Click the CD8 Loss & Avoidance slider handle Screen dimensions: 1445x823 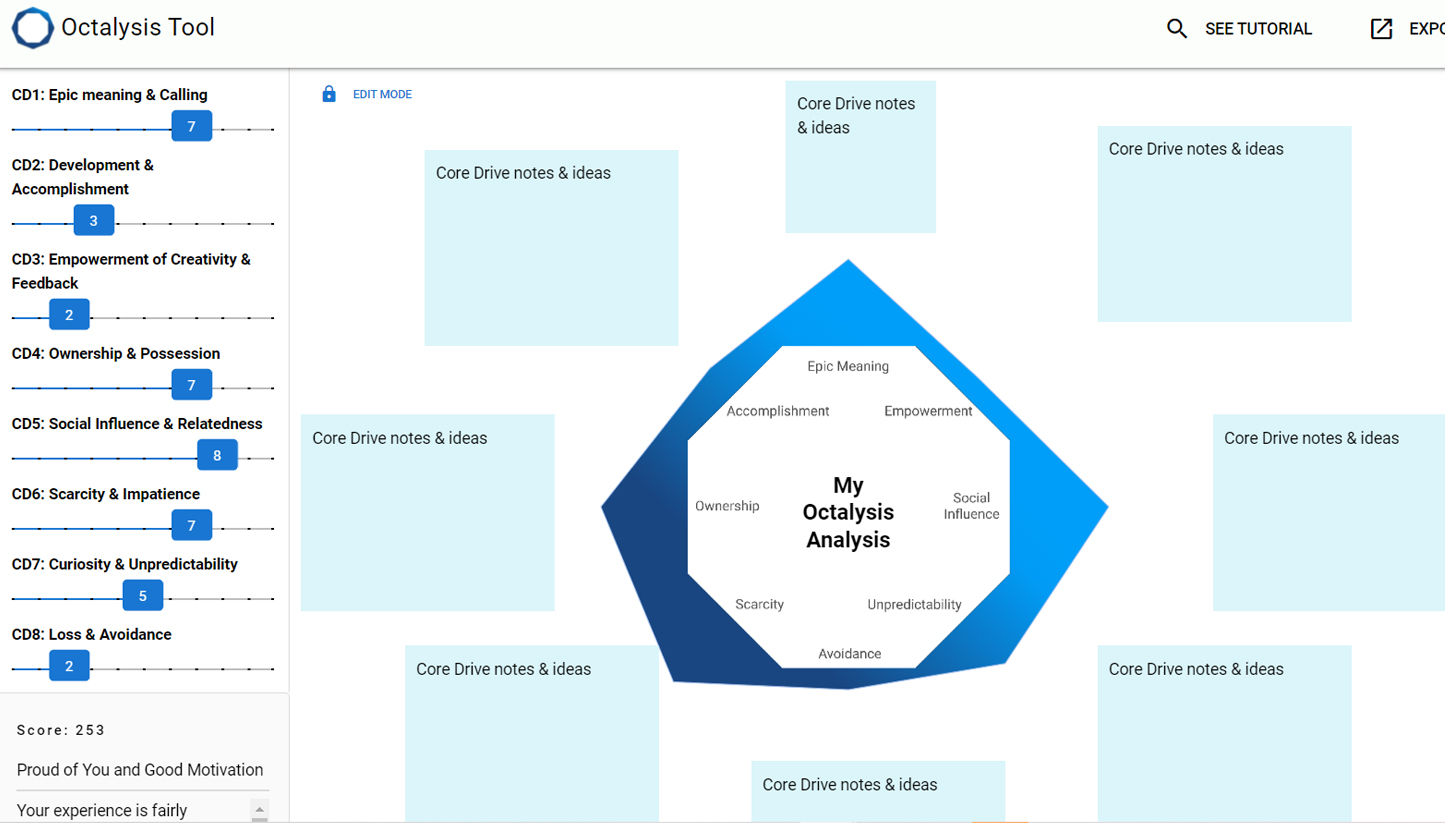click(x=69, y=665)
